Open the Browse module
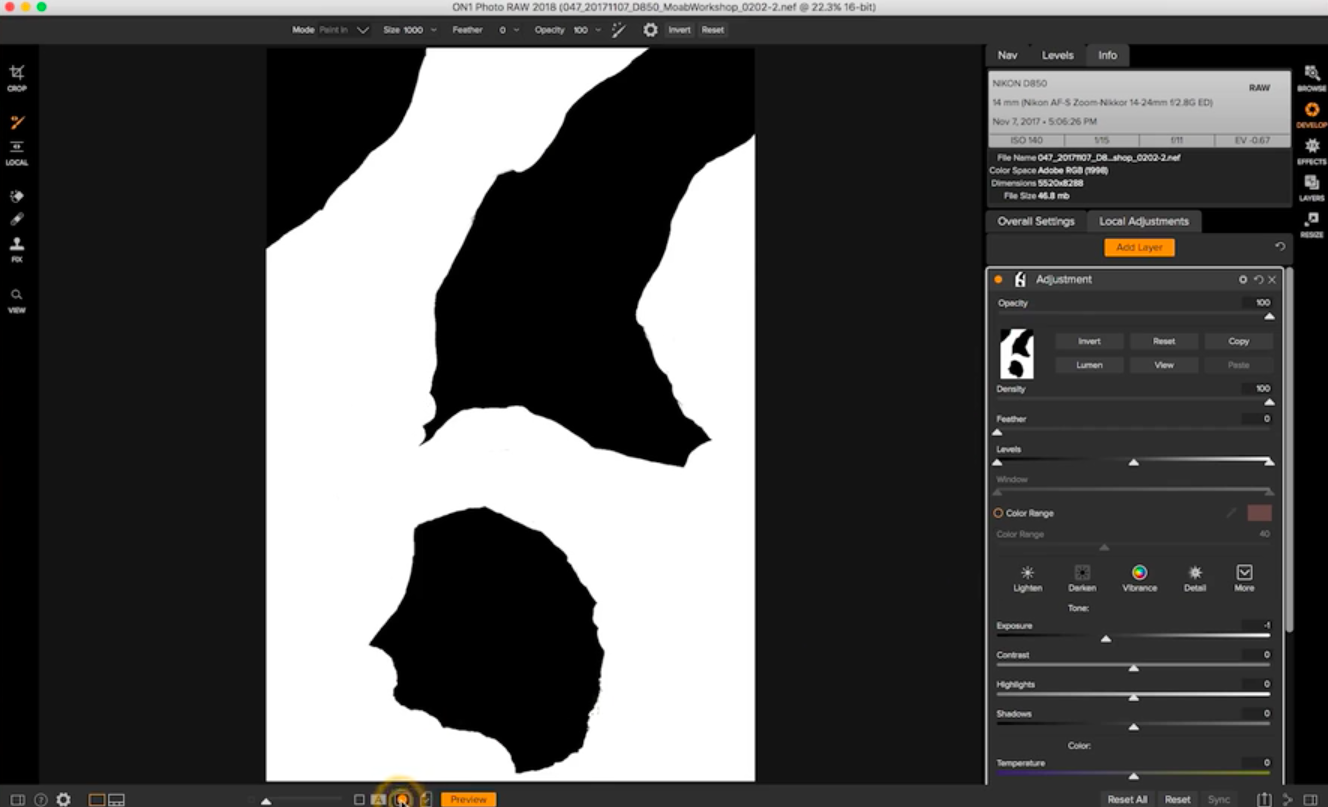Screen dimensions: 1328x807 tap(1311, 77)
